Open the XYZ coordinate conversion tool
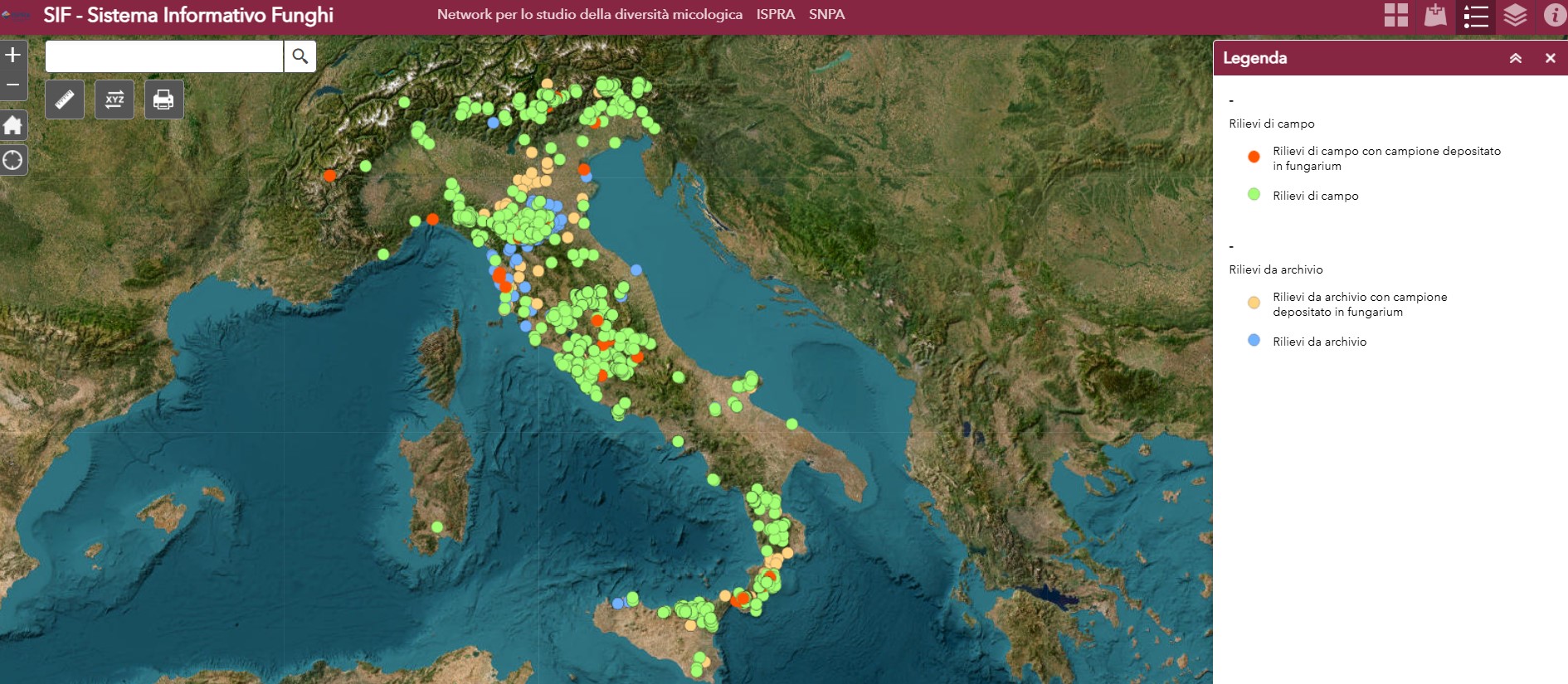 [x=114, y=100]
